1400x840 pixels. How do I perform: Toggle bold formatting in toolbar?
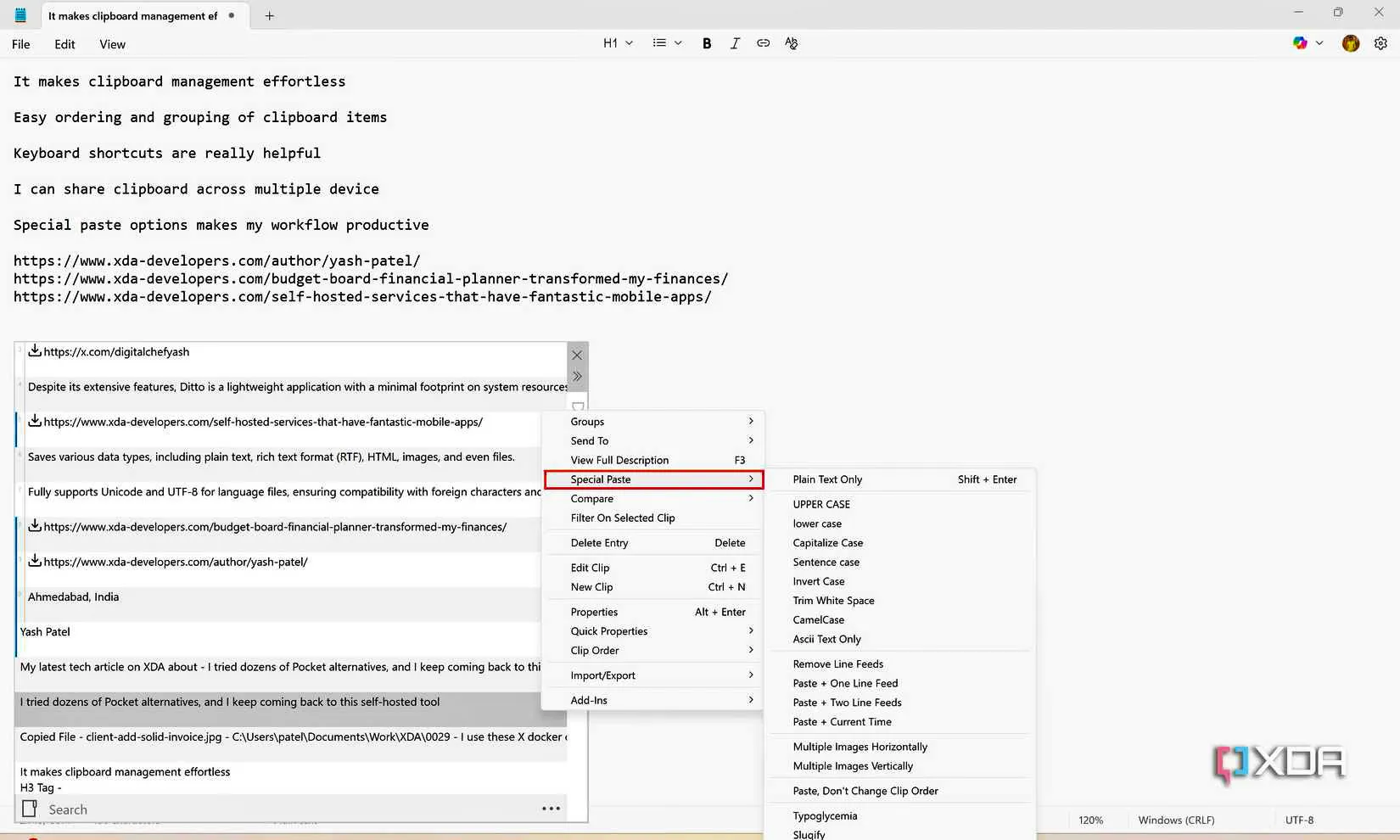[x=707, y=43]
